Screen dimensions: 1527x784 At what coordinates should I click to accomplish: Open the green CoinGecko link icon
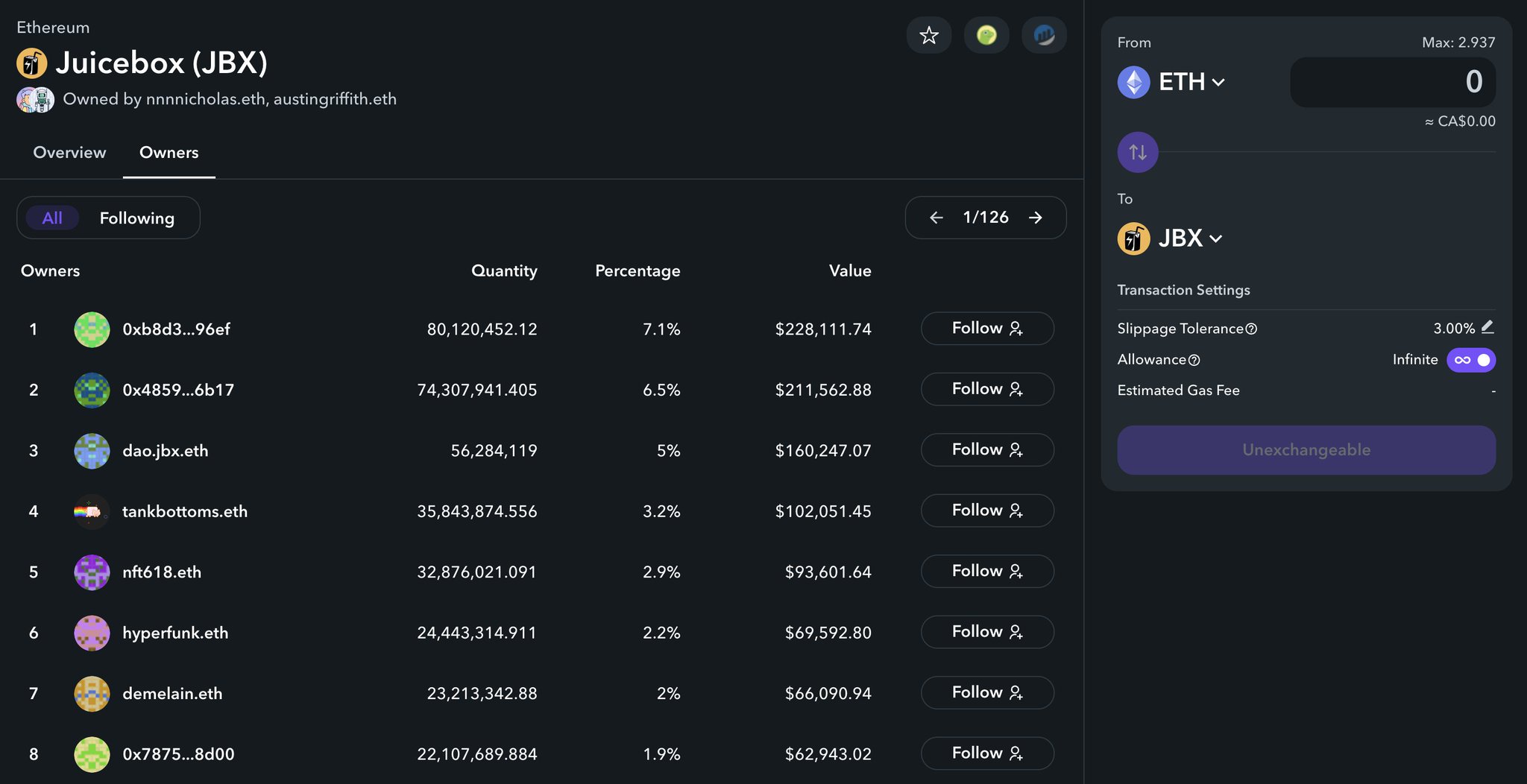coord(986,35)
